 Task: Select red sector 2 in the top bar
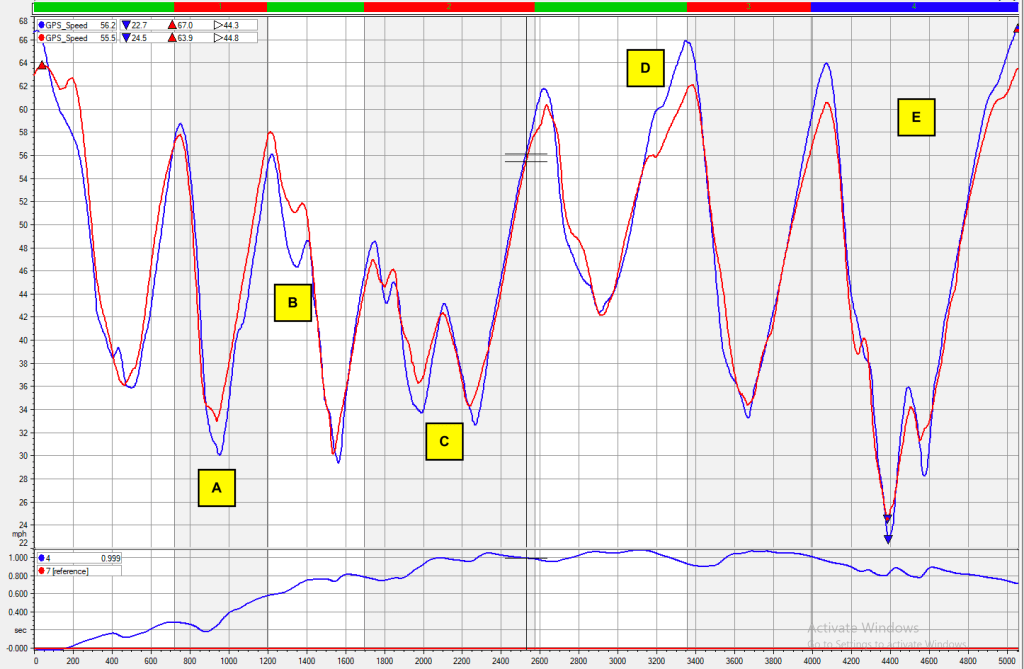pos(449,6)
